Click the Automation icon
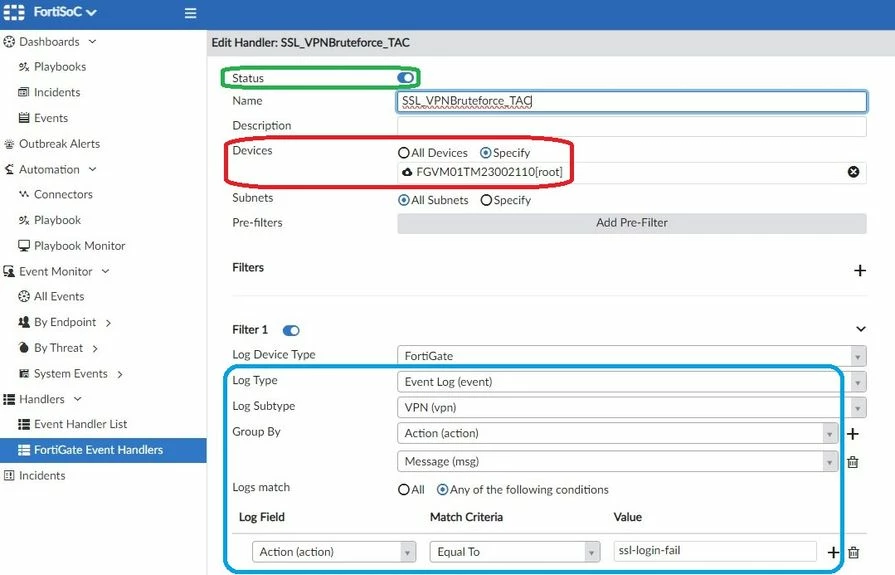The height and width of the screenshot is (575, 895). pyautogui.click(x=9, y=170)
